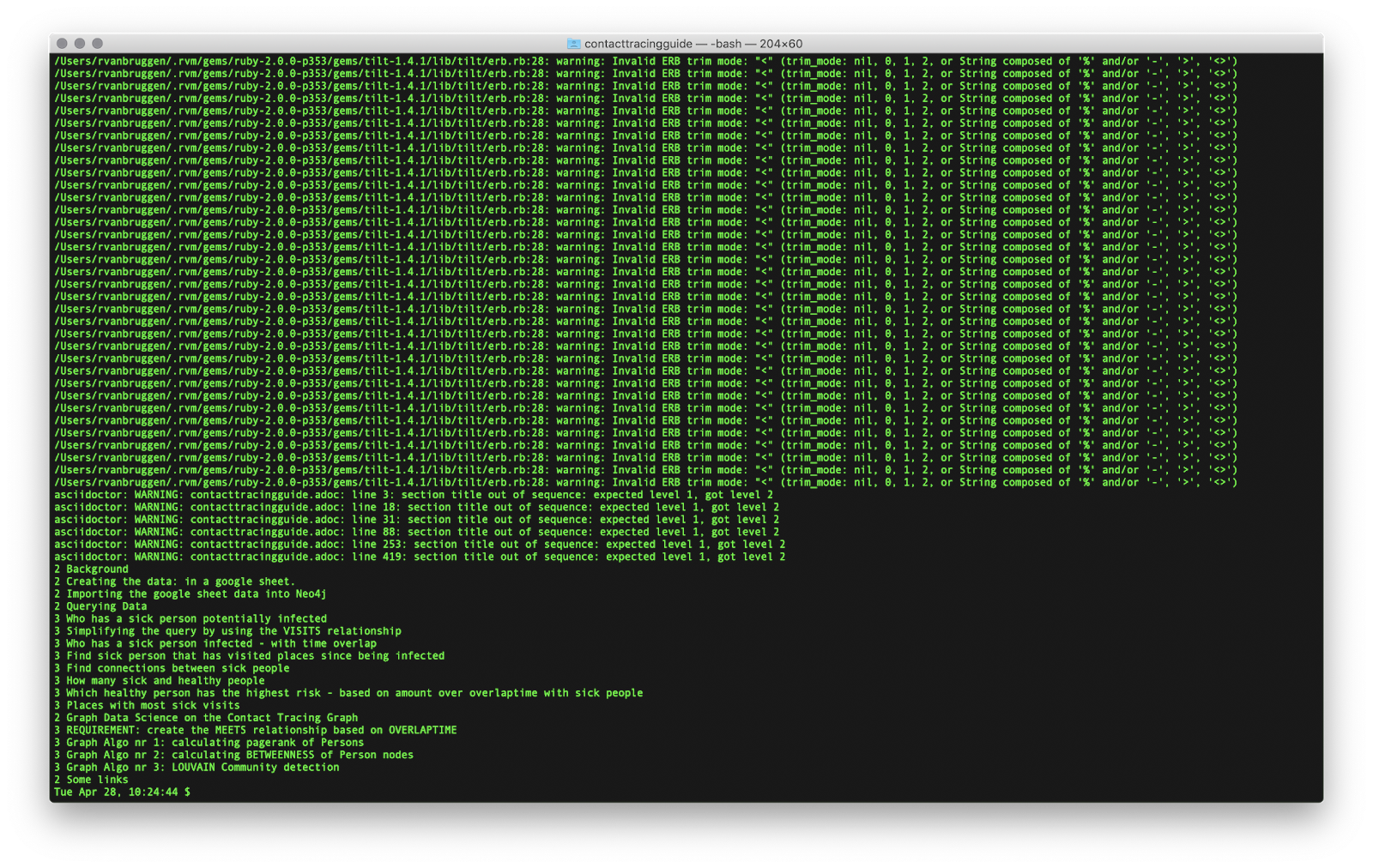1373x868 pixels.
Task: Click 'Importing the google sheet data into Neo4j'
Action: (196, 594)
